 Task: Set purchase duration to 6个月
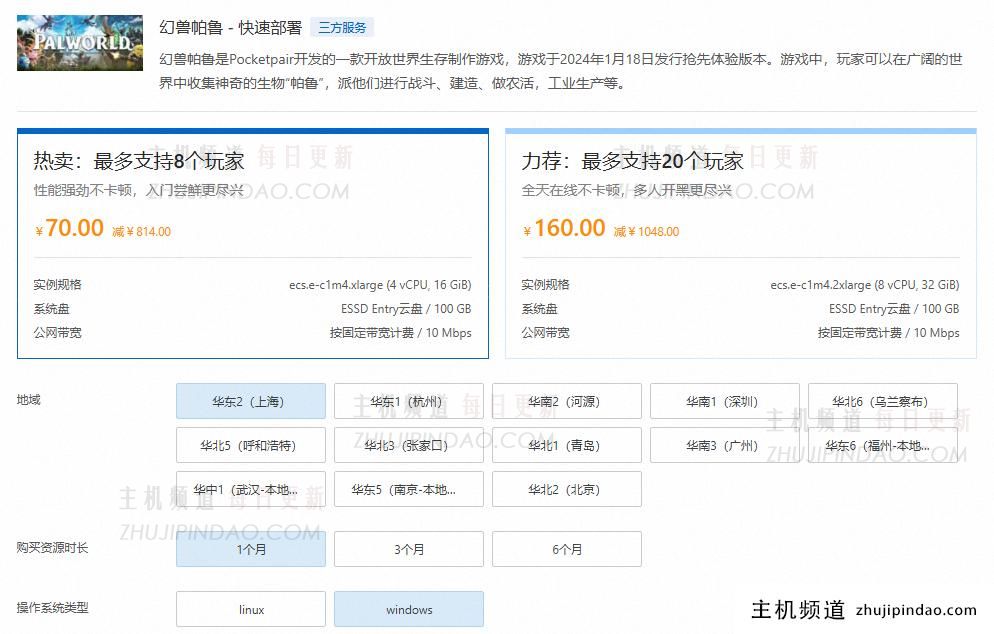coord(567,549)
